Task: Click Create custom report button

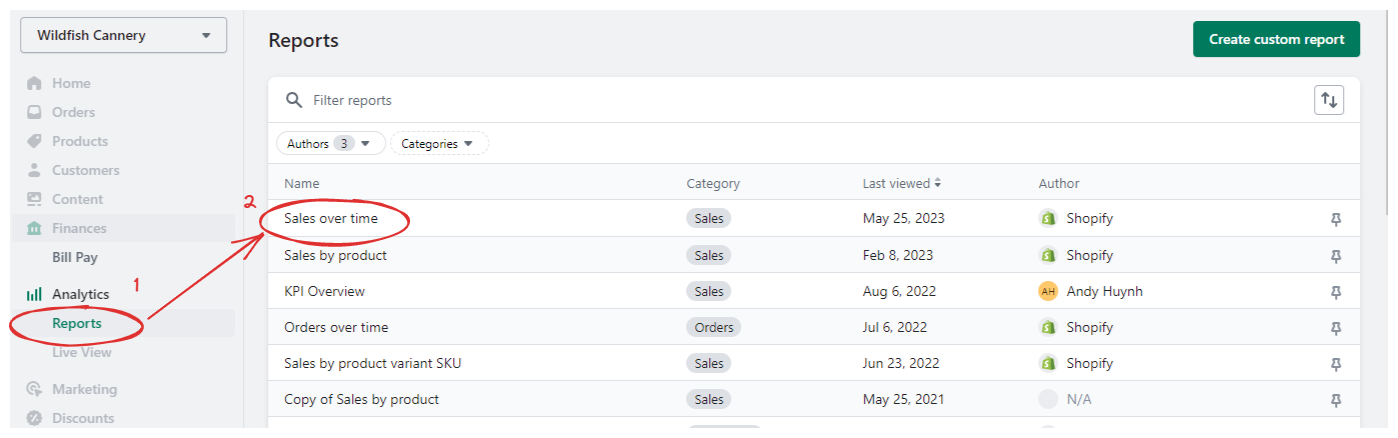Action: (x=1276, y=40)
